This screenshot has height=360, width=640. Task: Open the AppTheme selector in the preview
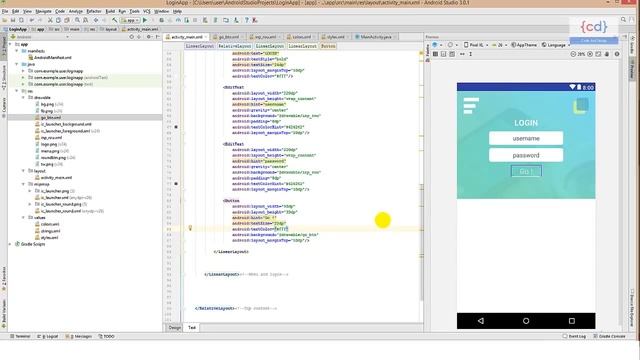tap(524, 45)
